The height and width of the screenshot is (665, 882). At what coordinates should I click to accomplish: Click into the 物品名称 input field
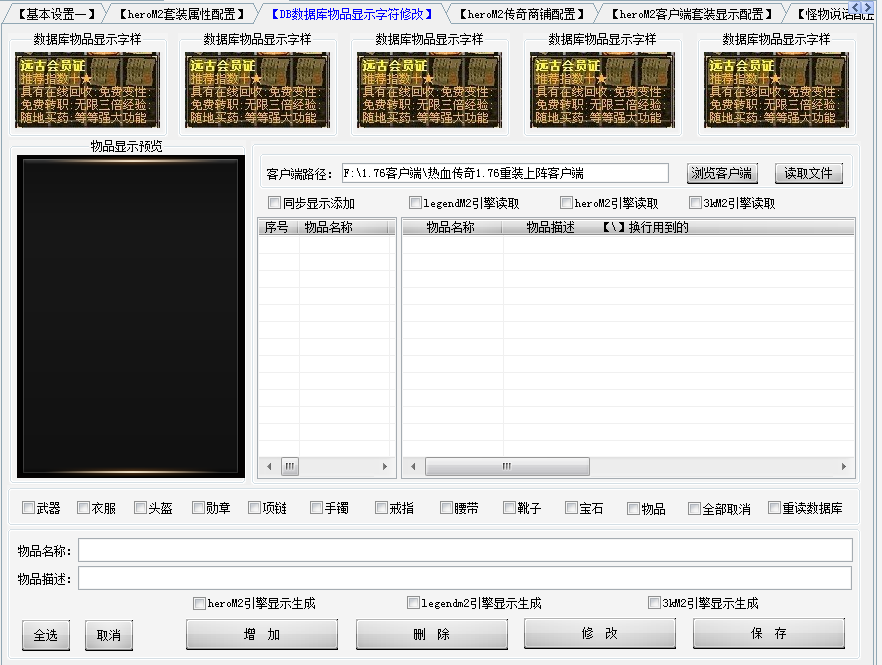465,550
